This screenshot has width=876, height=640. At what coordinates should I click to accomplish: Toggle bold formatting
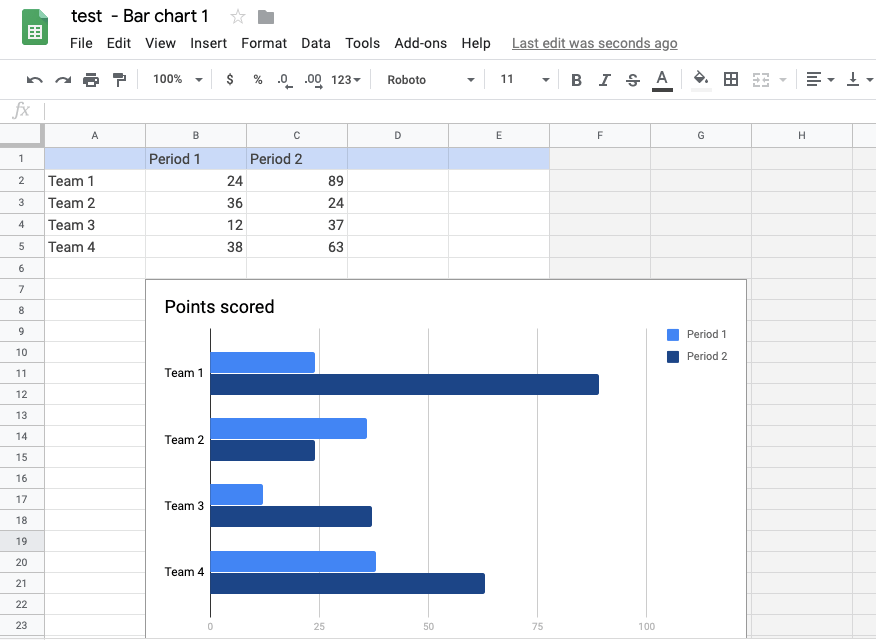pyautogui.click(x=576, y=80)
